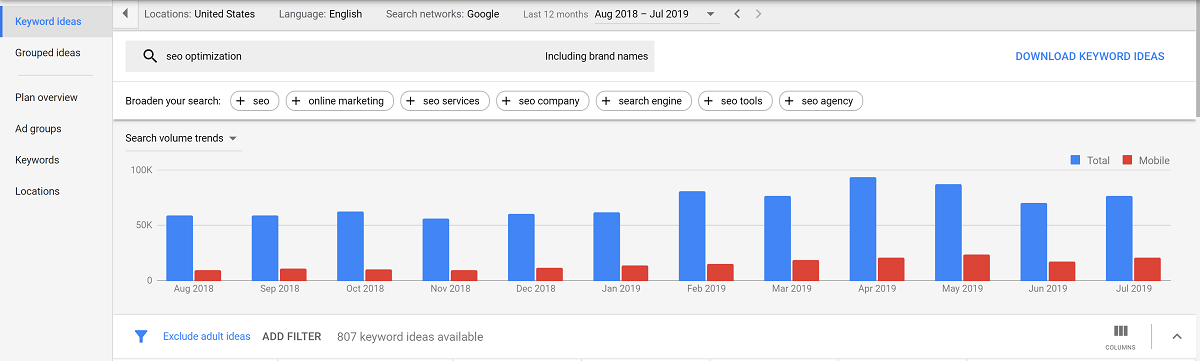Collapse the sidebar with the left triangle icon
1200x361 pixels.
point(125,14)
